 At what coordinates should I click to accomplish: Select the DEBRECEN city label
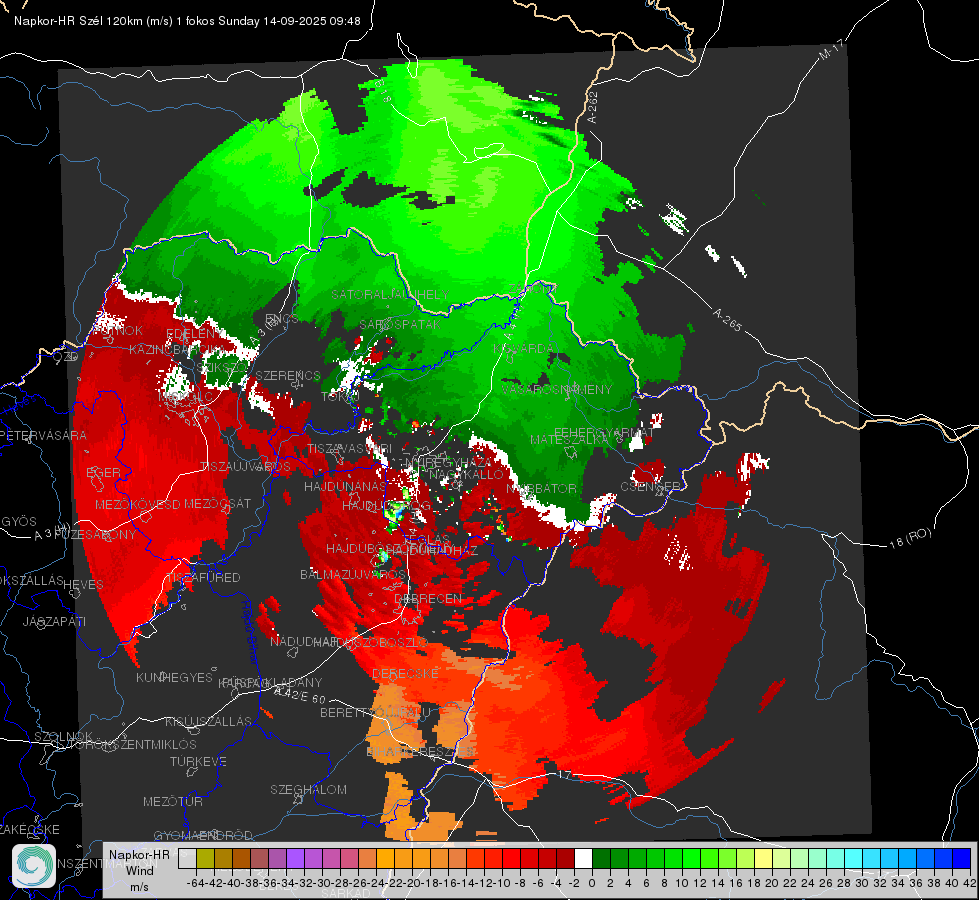tap(428, 598)
